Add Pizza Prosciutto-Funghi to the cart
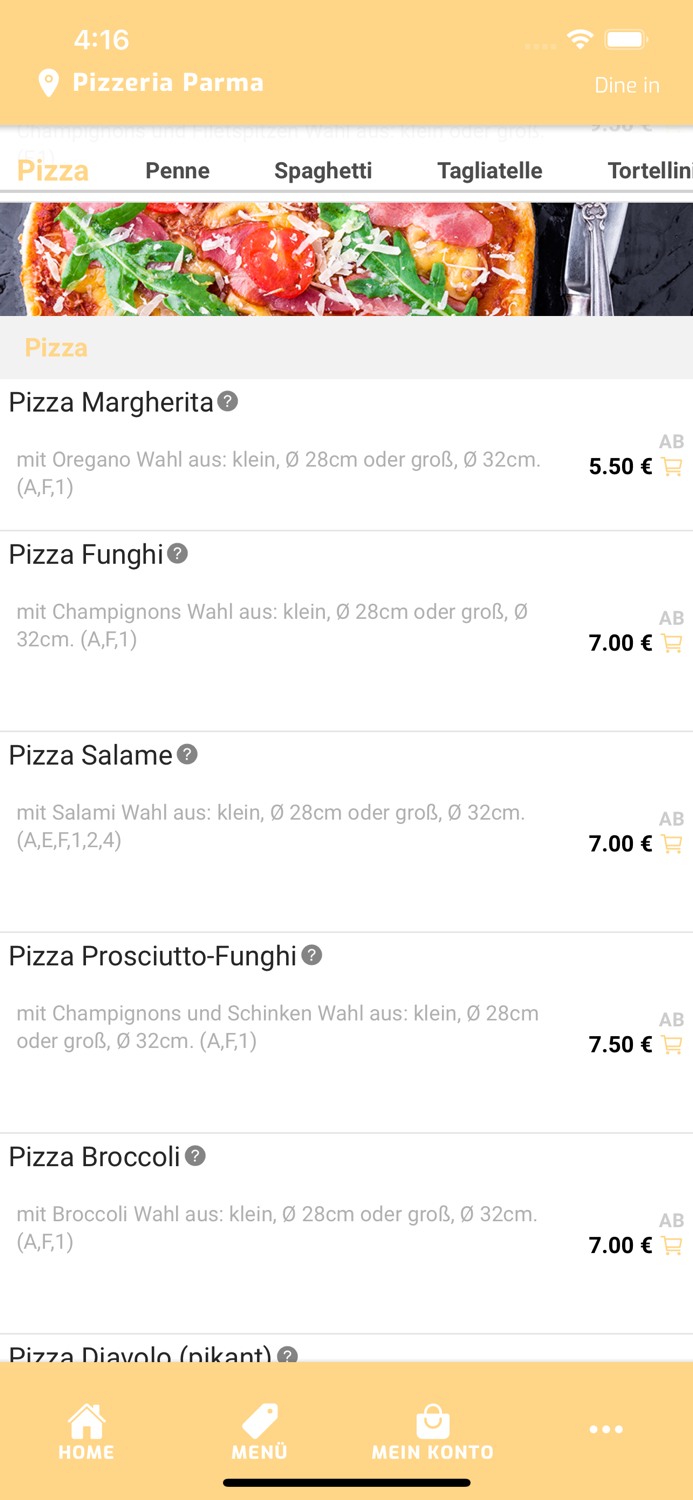693x1500 pixels. point(670,1044)
